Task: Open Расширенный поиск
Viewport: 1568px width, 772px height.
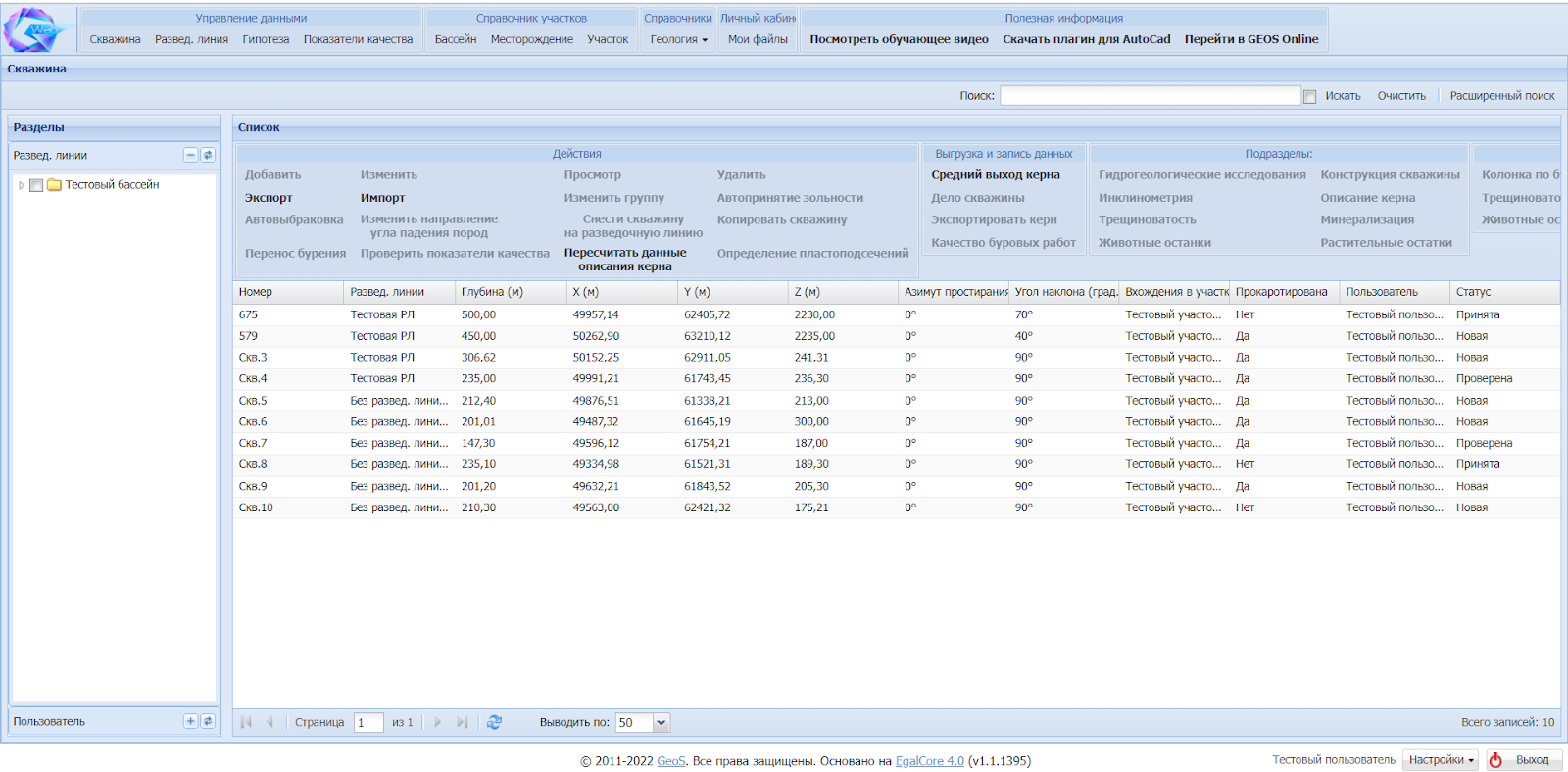Action: [x=1502, y=96]
